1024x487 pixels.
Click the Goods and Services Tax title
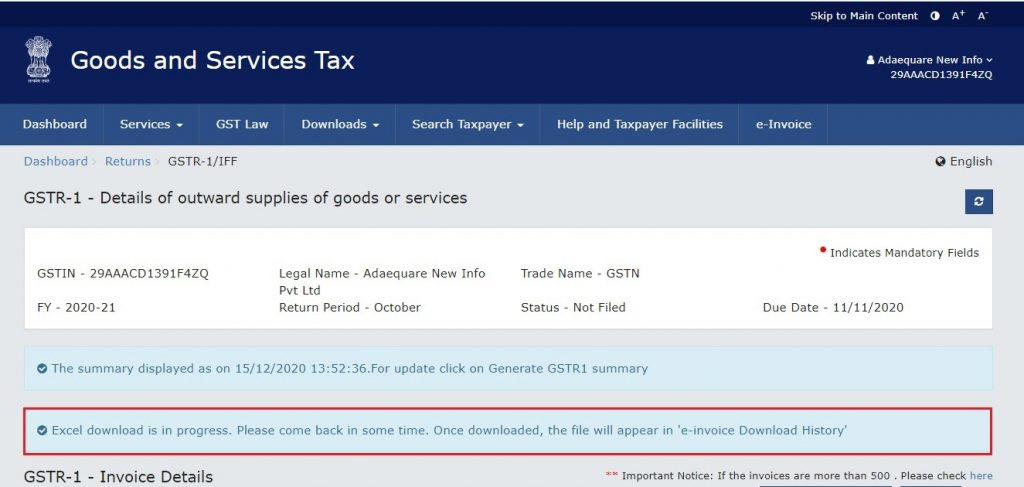tap(212, 61)
